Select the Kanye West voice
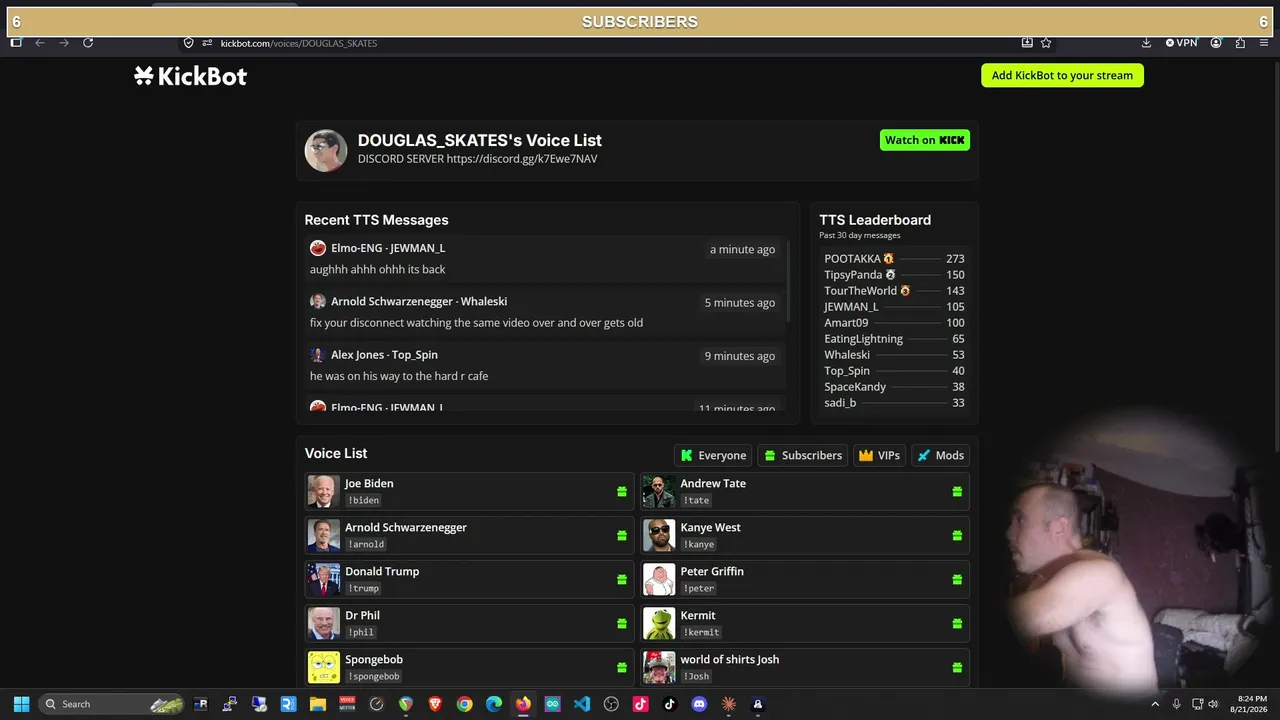The height and width of the screenshot is (720, 1280). pos(805,535)
